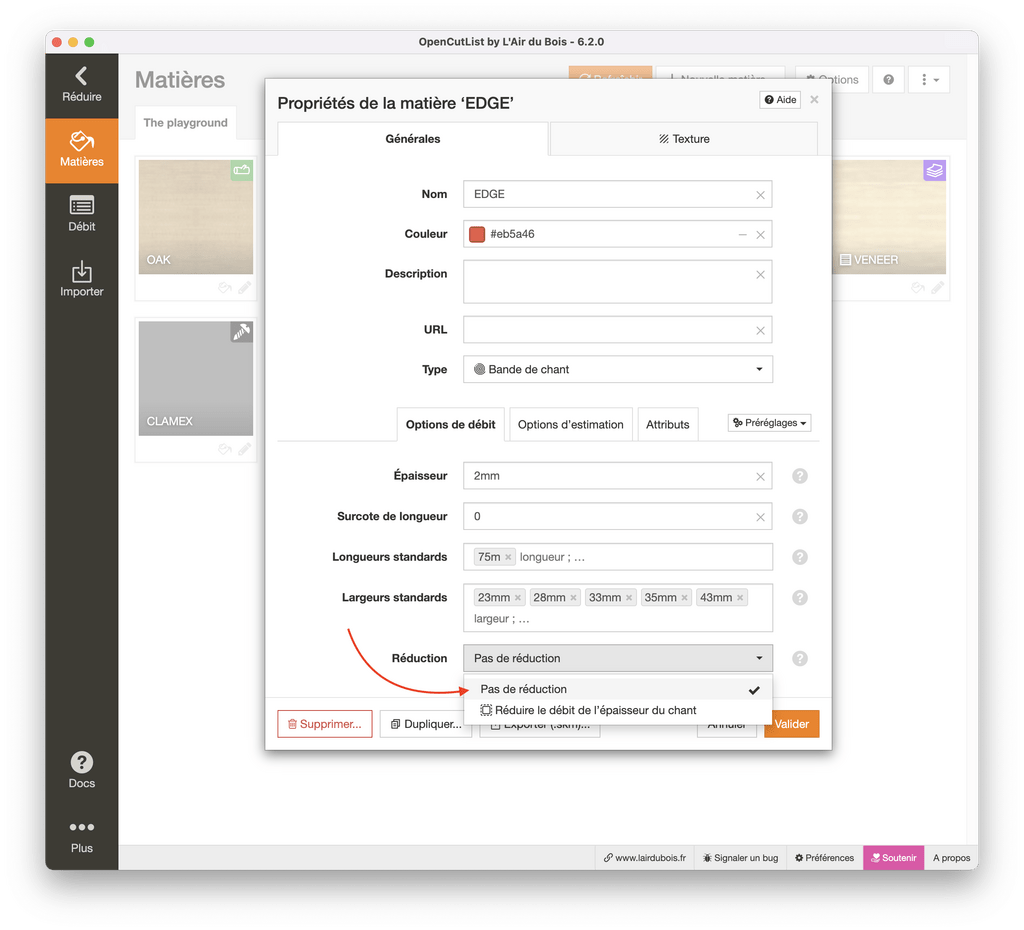Click the Couleur minus icon

pos(743,234)
